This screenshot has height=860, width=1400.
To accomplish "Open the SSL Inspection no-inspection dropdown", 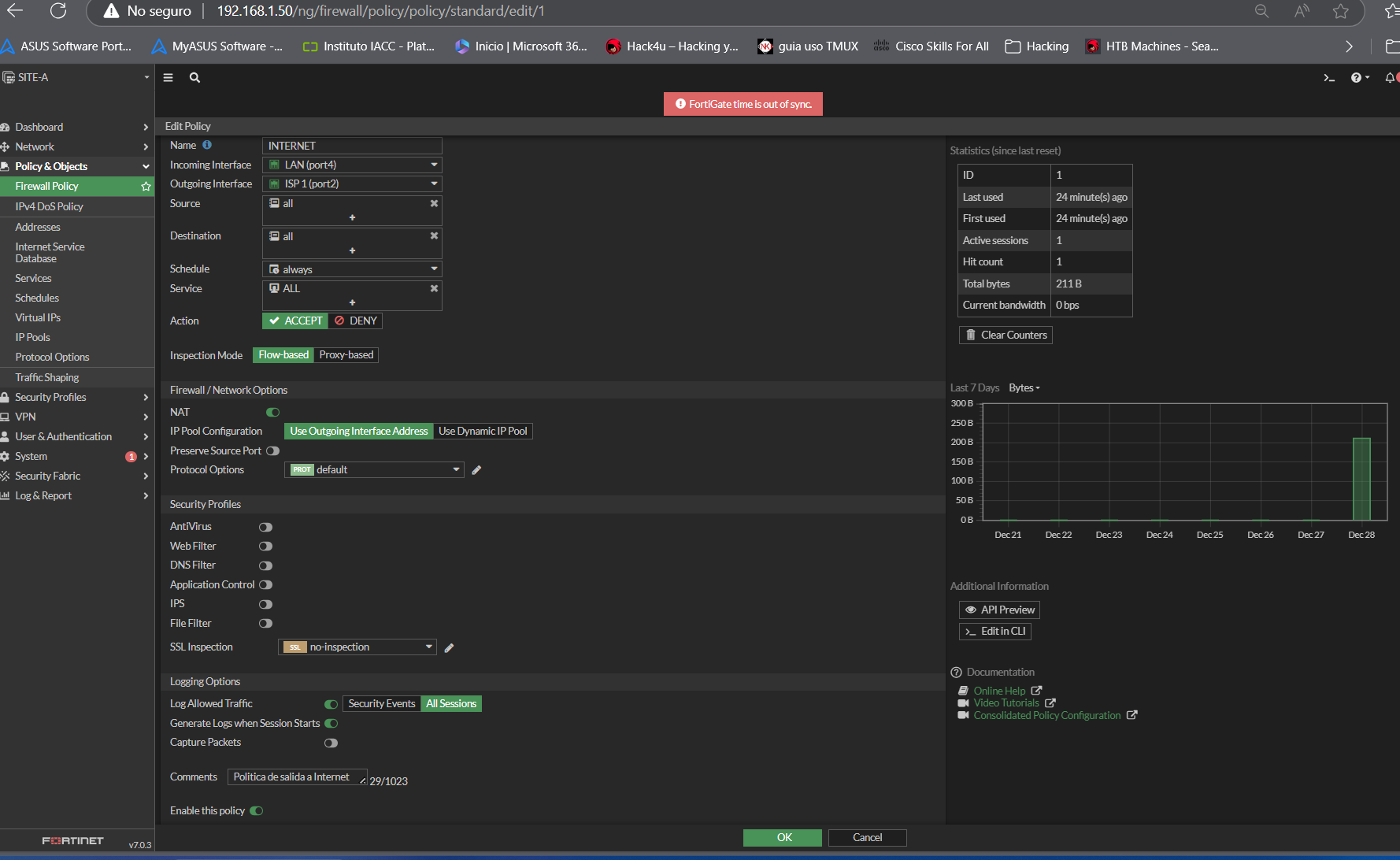I will click(357, 647).
